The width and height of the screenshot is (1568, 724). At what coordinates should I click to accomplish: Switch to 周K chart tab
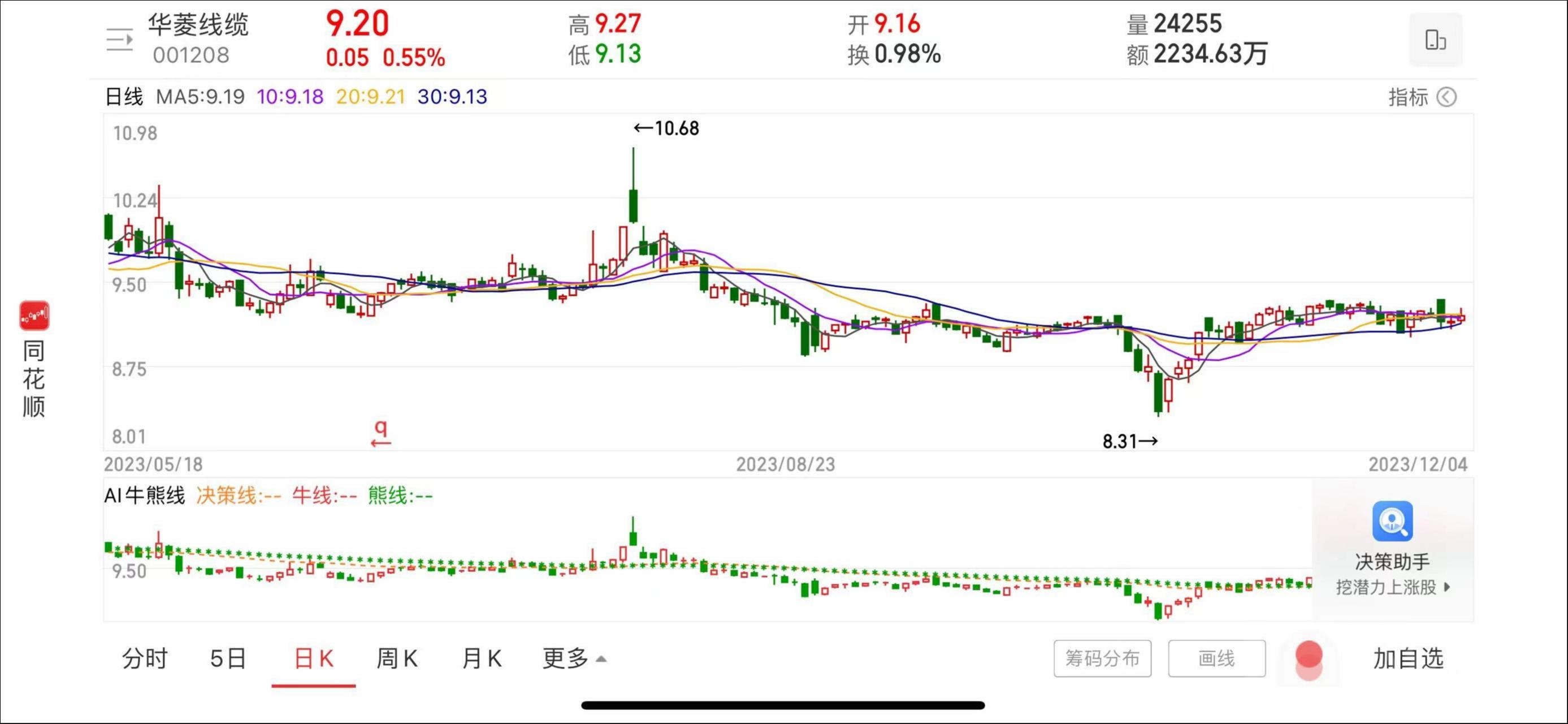(397, 658)
